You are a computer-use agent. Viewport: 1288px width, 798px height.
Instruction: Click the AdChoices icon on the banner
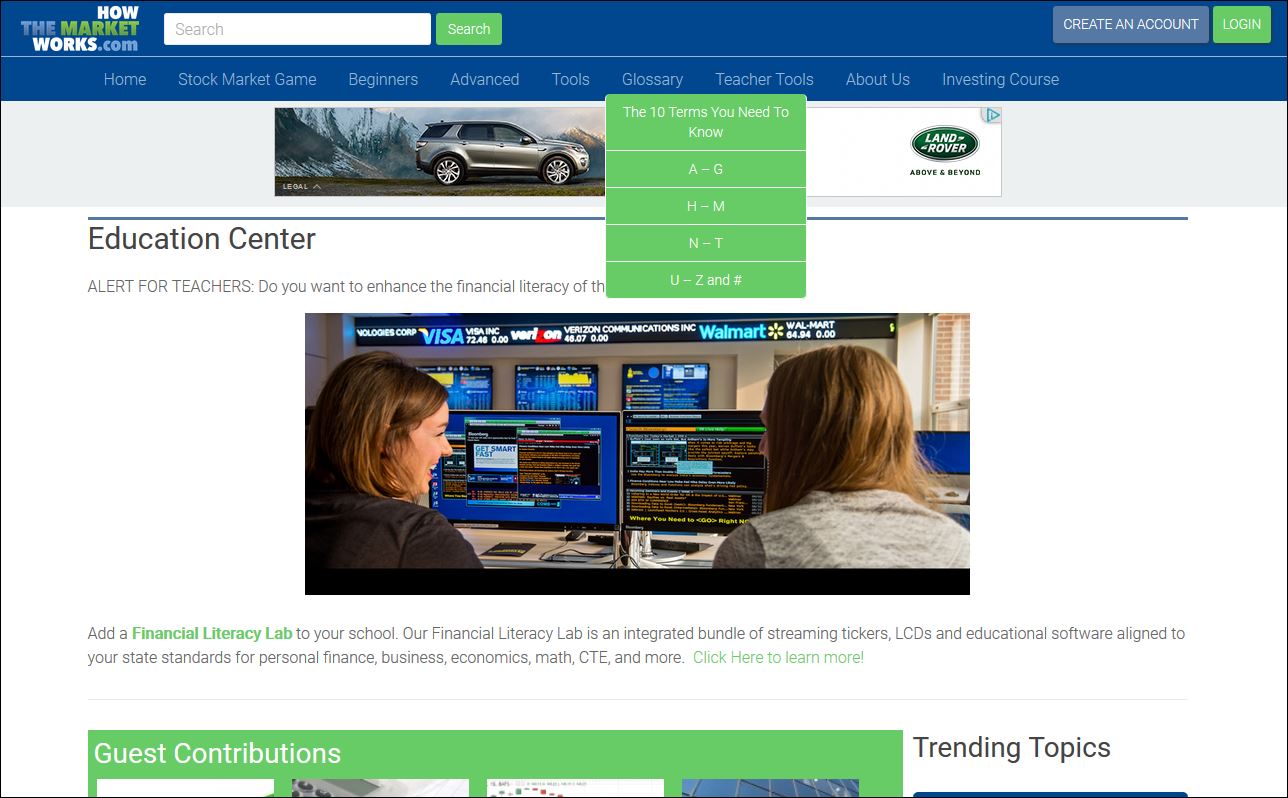tap(993, 115)
